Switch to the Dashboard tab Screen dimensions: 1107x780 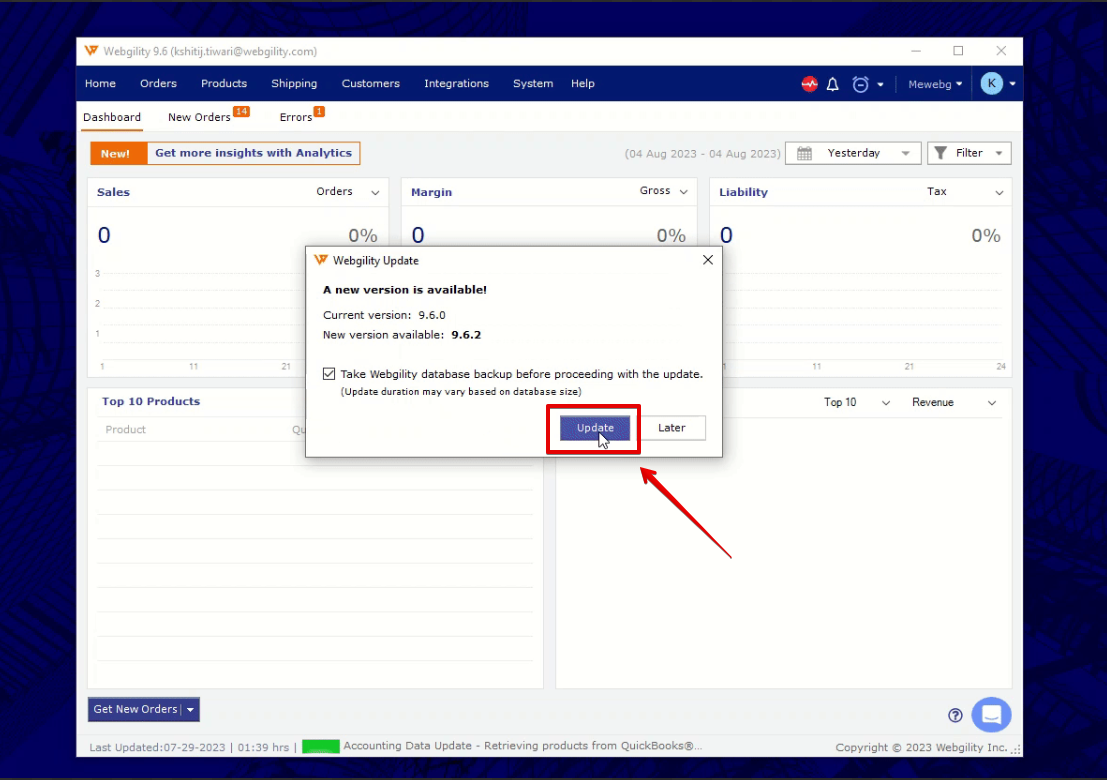(x=112, y=117)
